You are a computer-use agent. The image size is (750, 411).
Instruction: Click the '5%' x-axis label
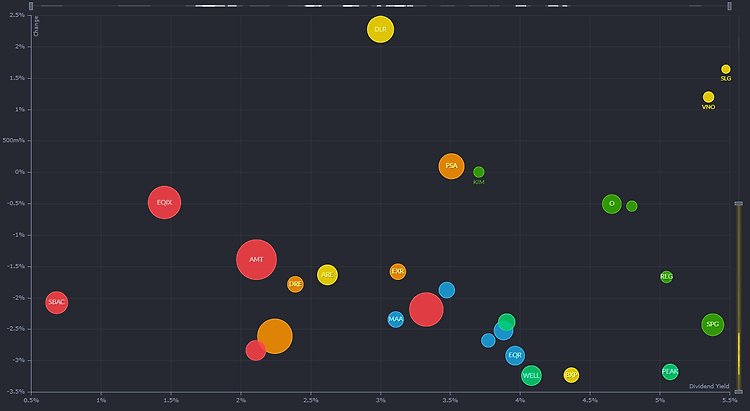pos(660,400)
